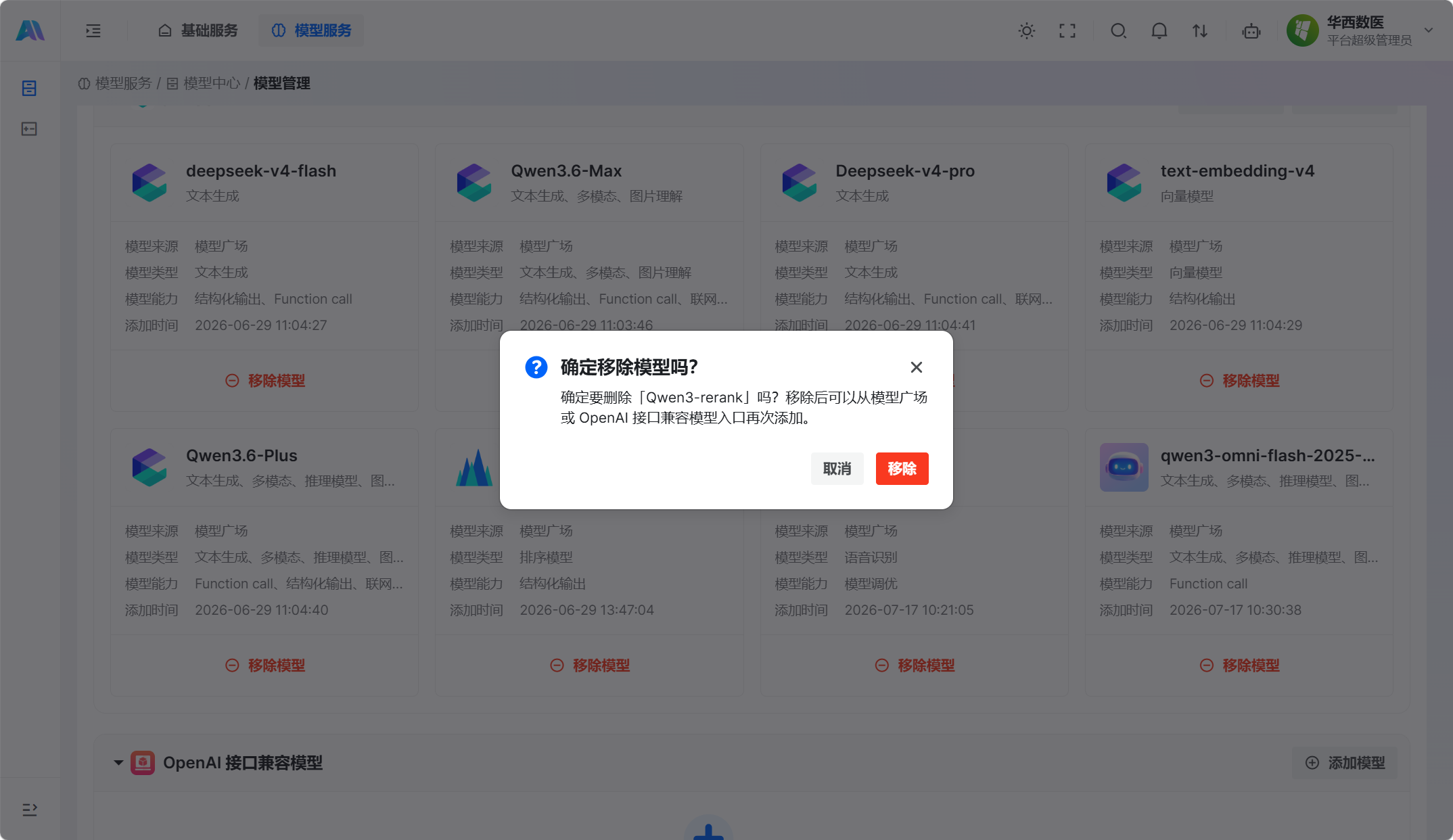Open the model list sidebar icon
The image size is (1453, 840).
29,89
